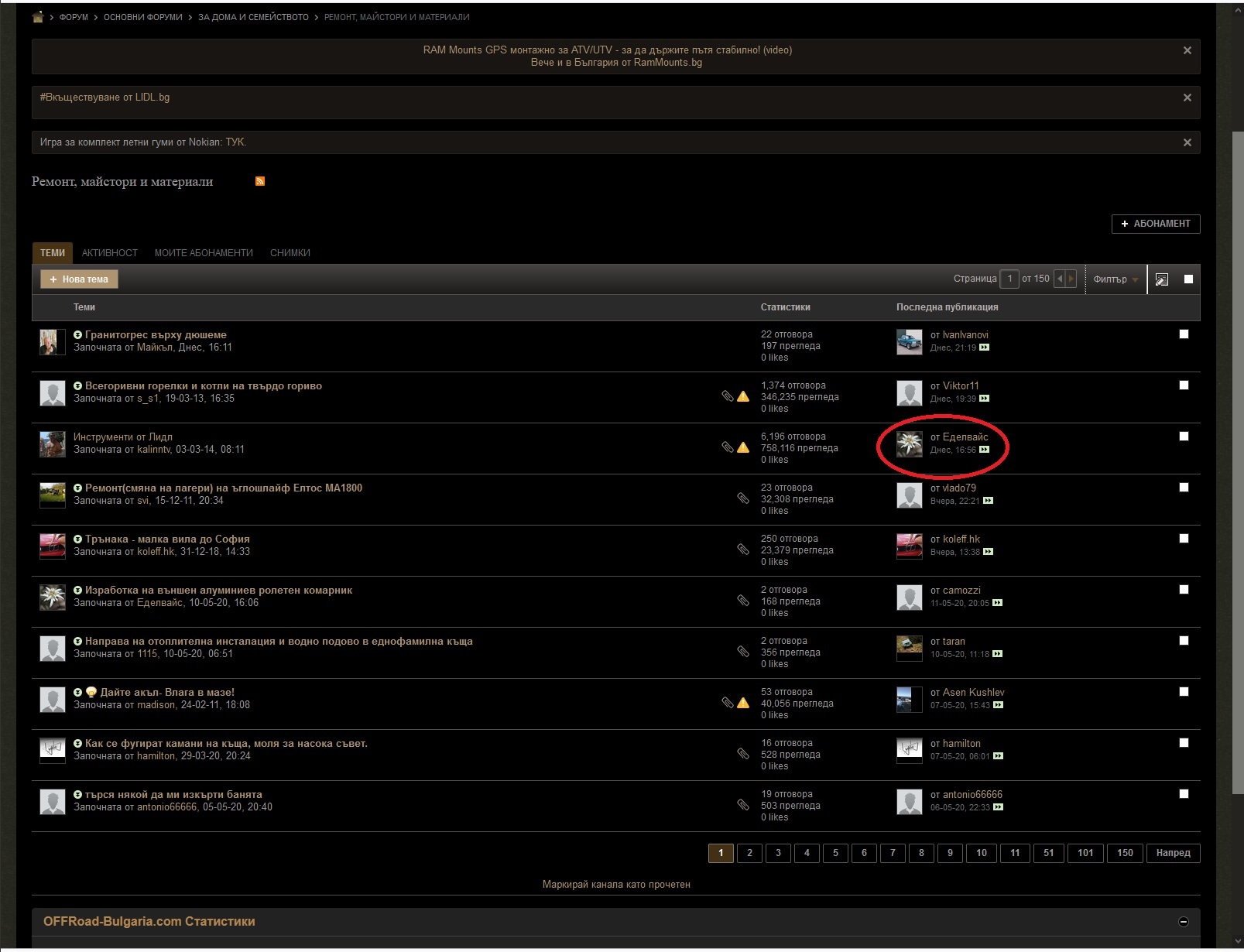Click the RSS feed icon beside forum title
Screen dimensions: 1244x952
(260, 181)
